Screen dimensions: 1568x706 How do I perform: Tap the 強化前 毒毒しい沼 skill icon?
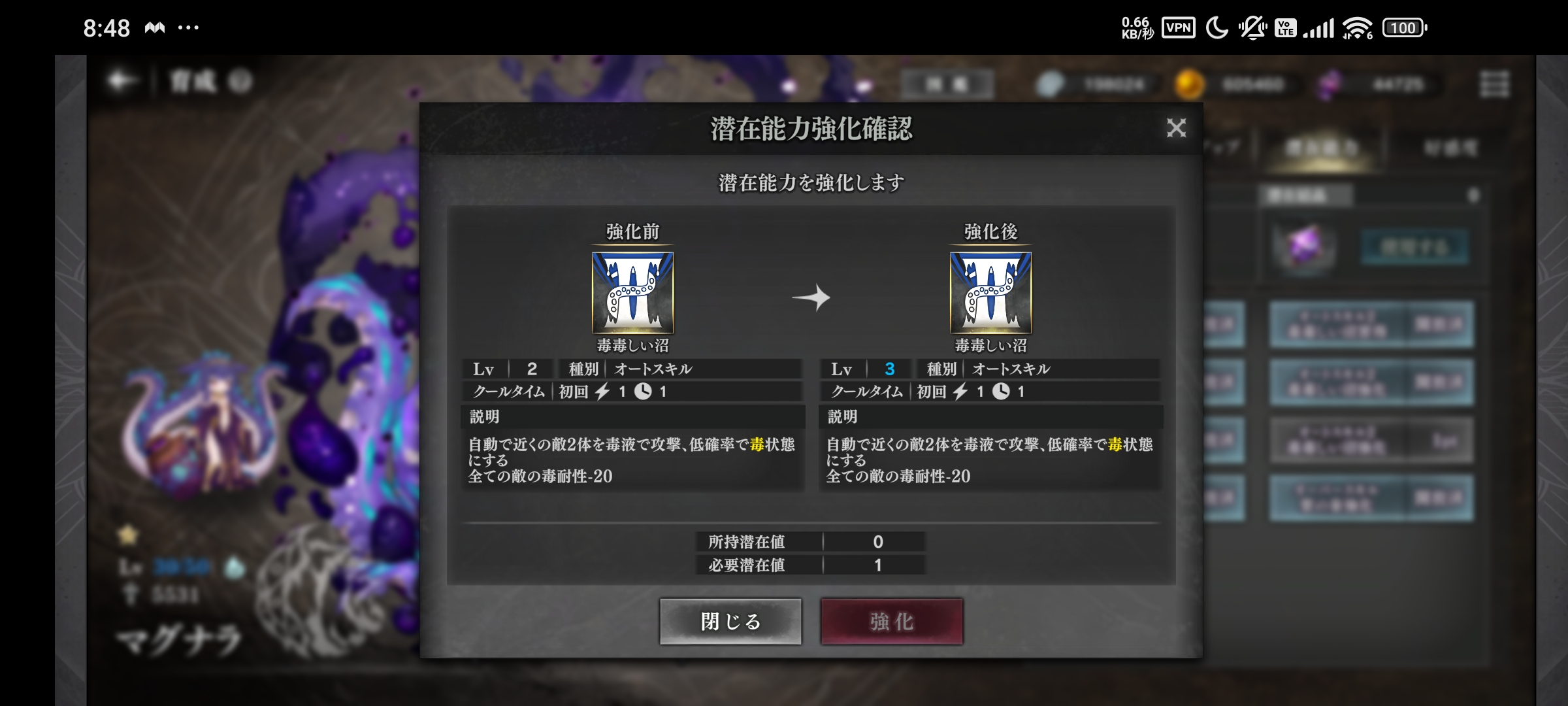click(x=632, y=293)
